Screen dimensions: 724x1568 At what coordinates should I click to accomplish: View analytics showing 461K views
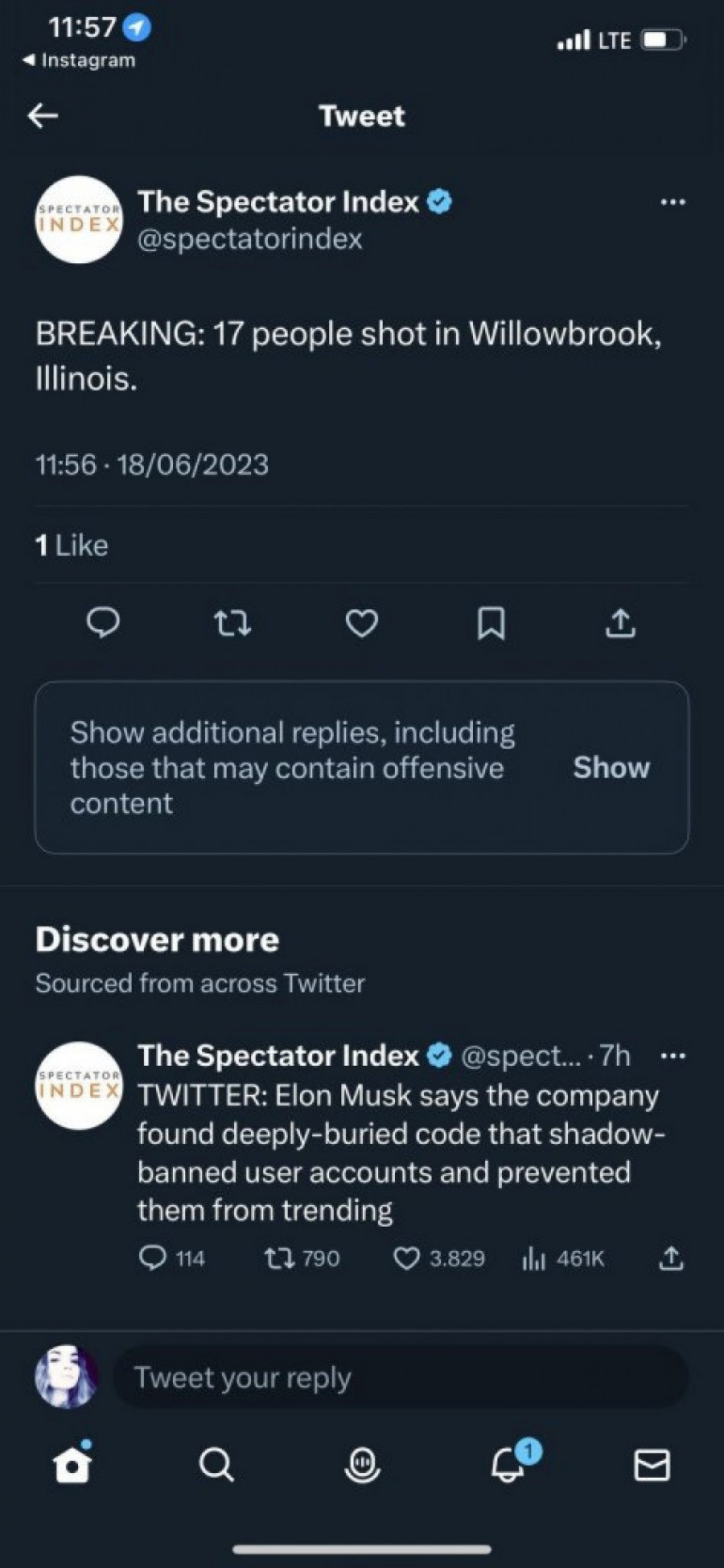pos(533,1257)
